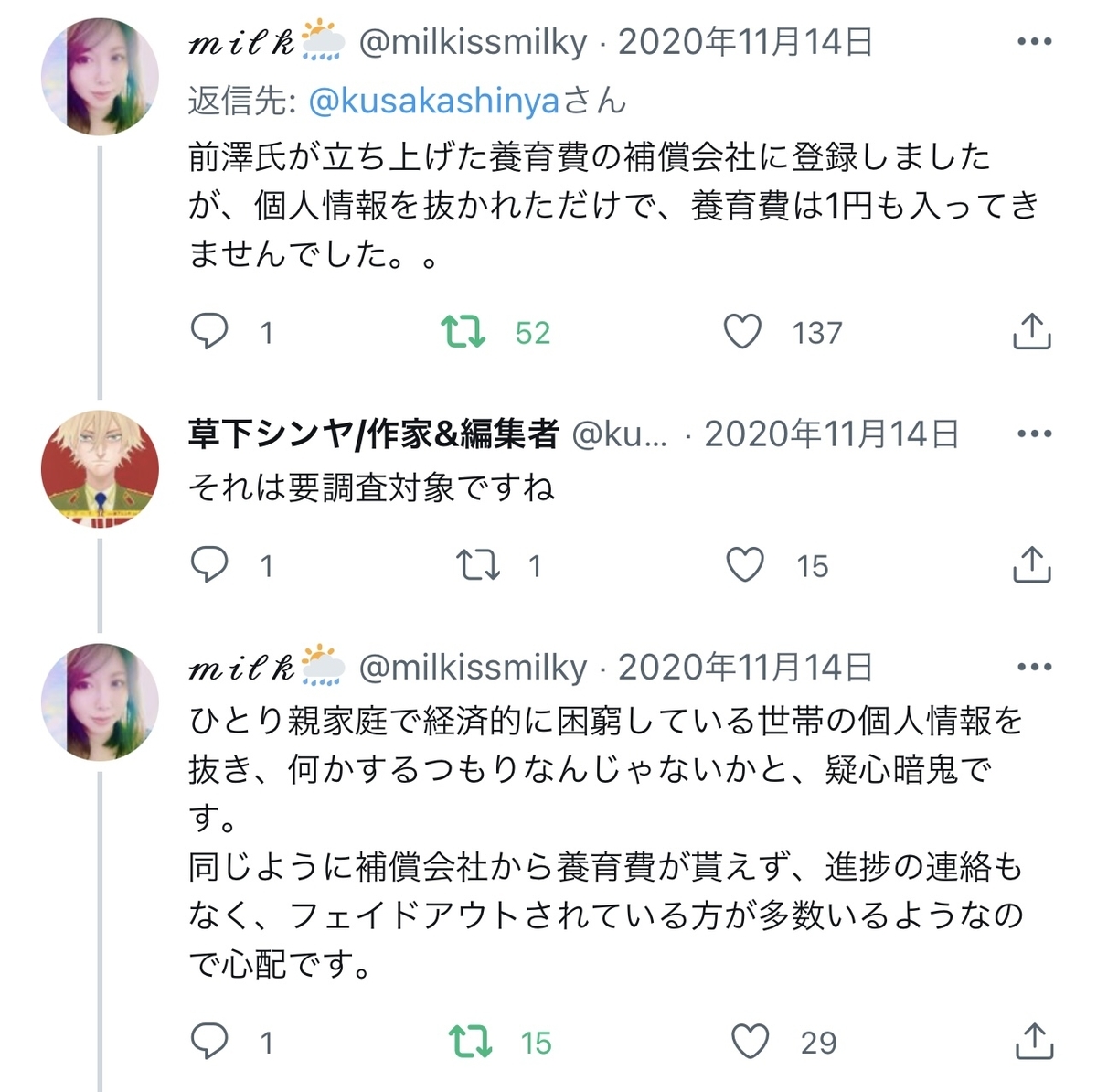The height and width of the screenshot is (1092, 1097).
Task: Open more options for 草下シンヤ's tweet
Action: (x=1034, y=434)
